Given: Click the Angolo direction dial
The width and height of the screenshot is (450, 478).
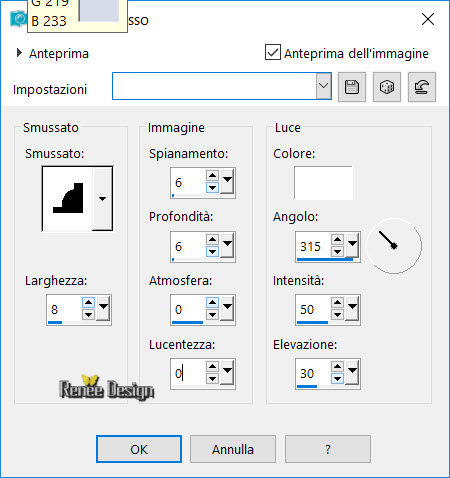Looking at the screenshot, I should click(x=394, y=246).
